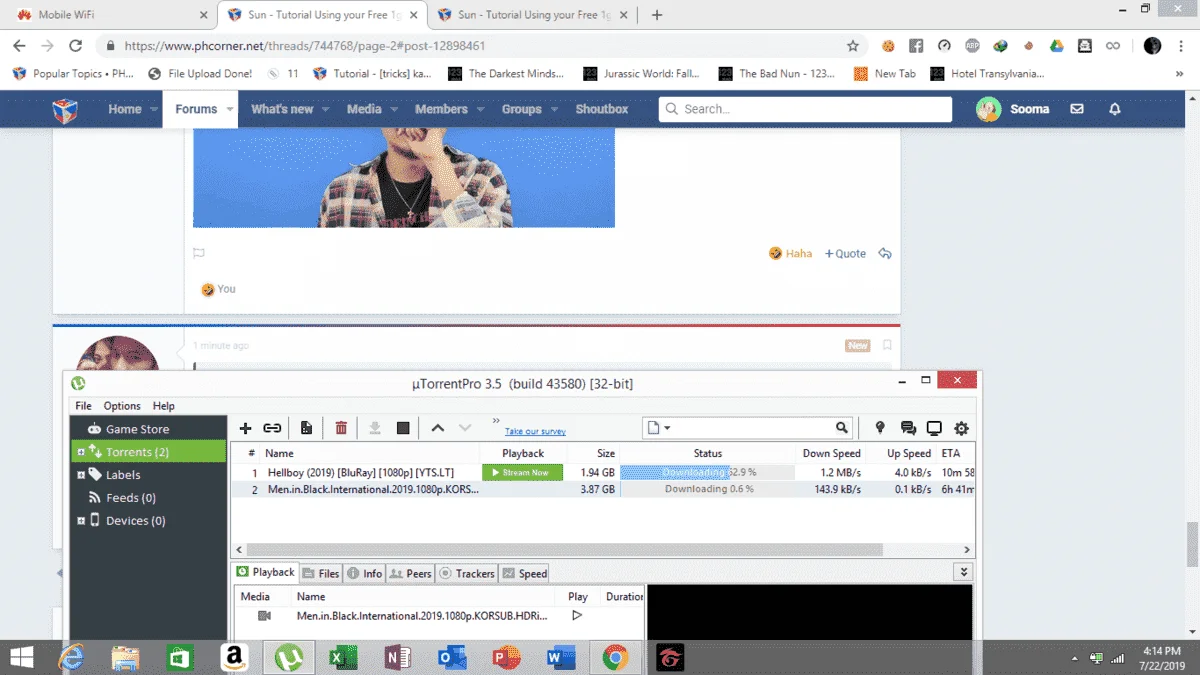1200x675 pixels.
Task: Expand the Labels tree node
Action: click(81, 475)
